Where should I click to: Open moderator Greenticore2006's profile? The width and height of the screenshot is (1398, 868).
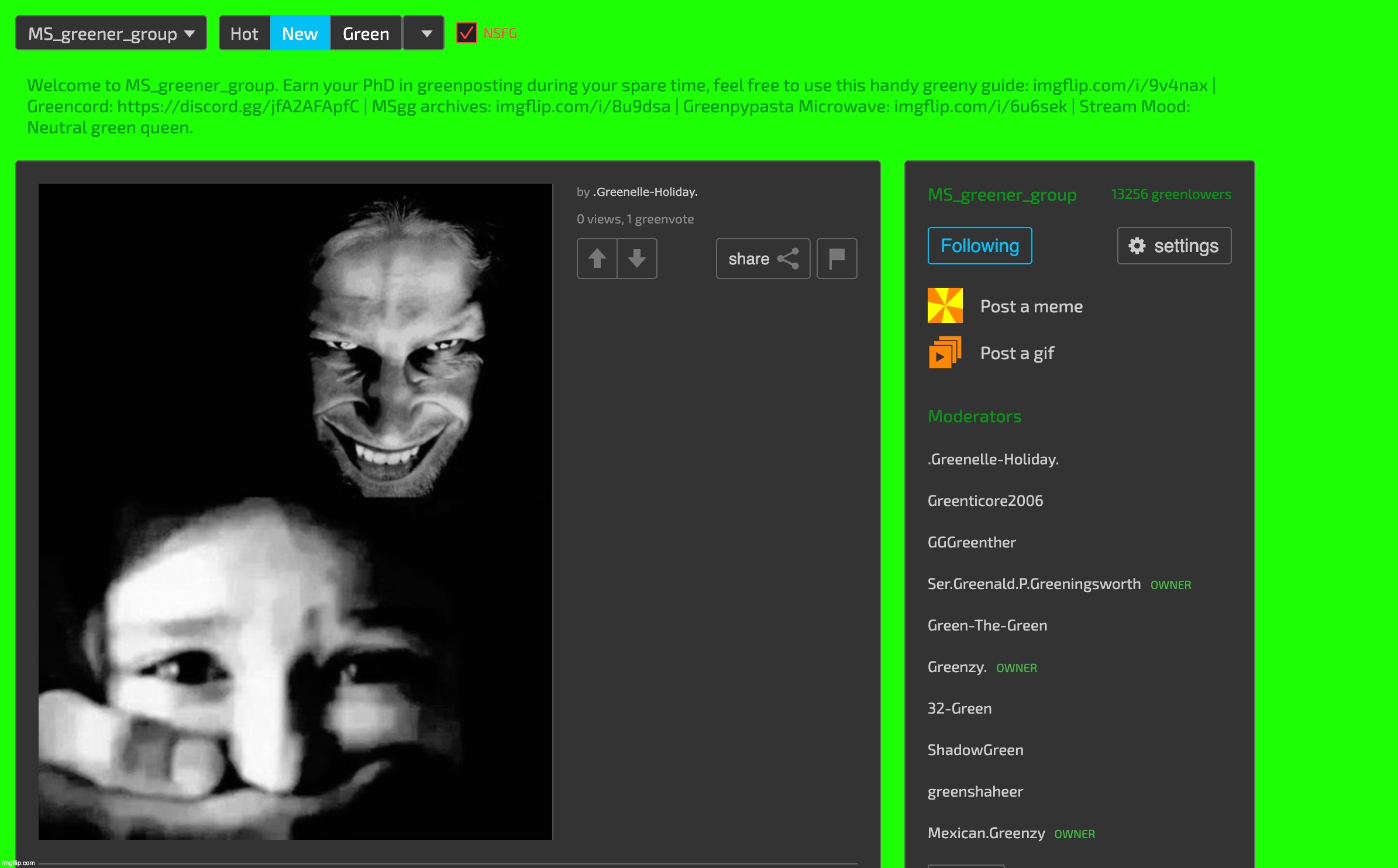[x=985, y=501]
